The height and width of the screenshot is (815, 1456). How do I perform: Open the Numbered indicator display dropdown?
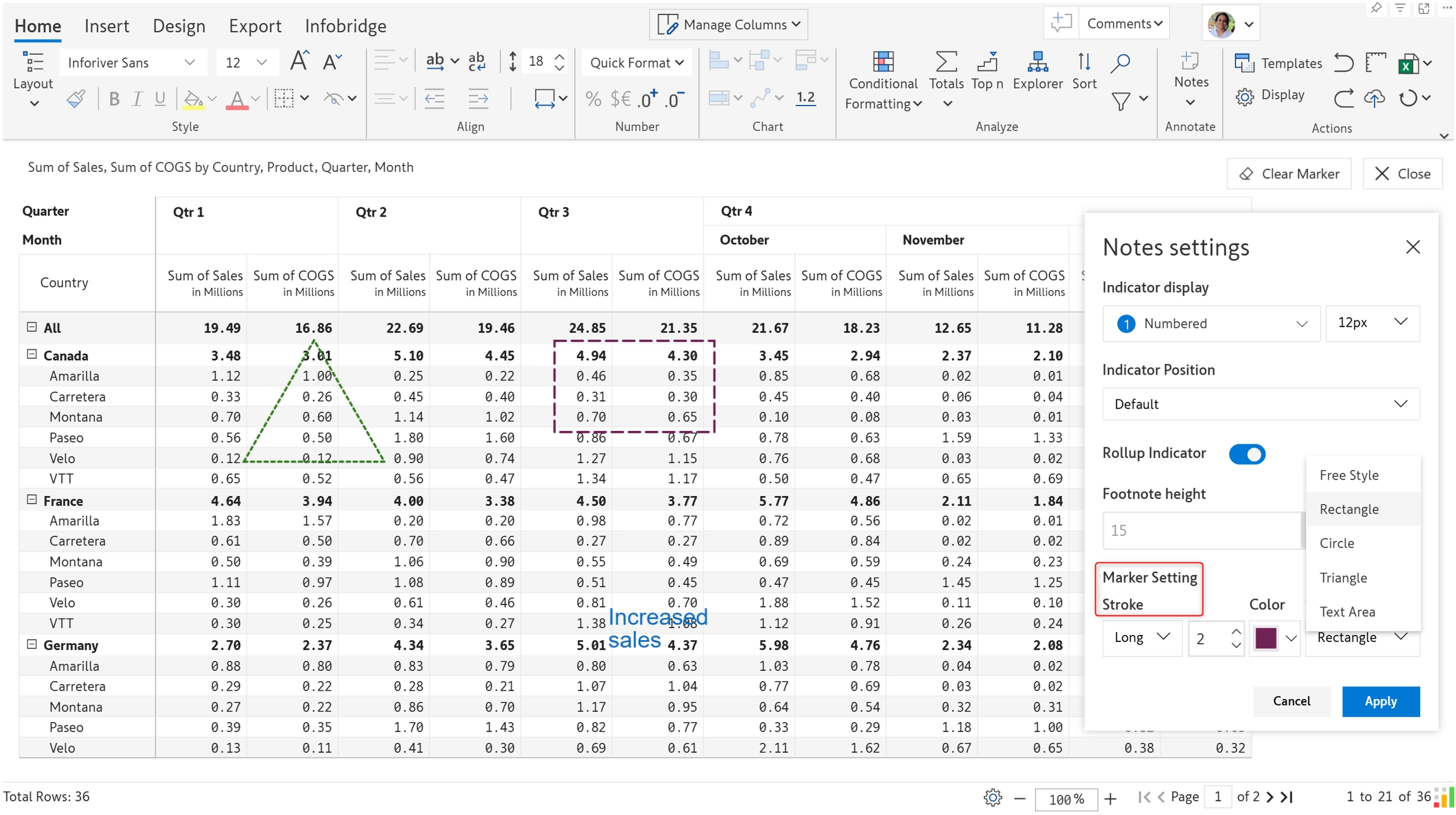[1210, 323]
